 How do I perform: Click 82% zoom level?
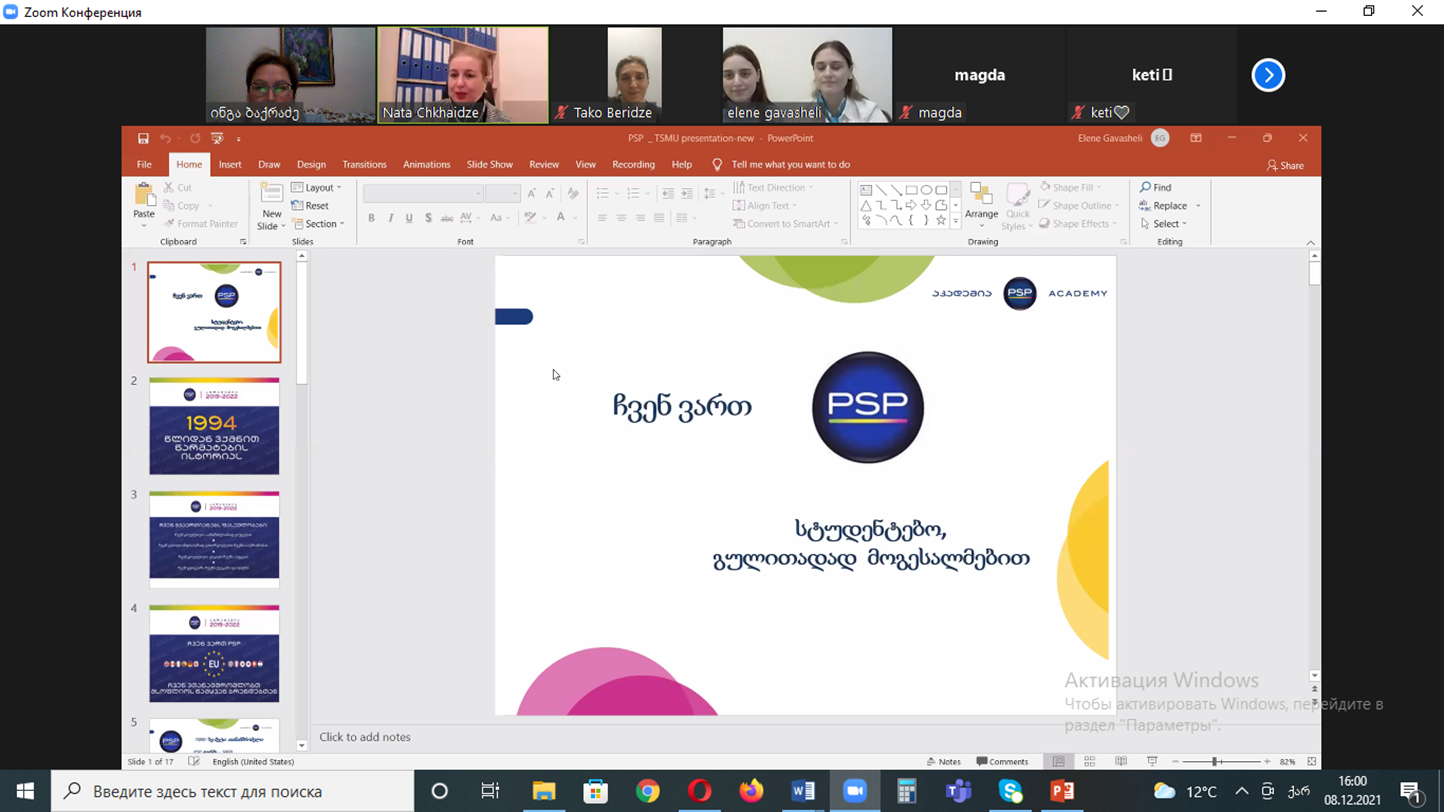[x=1287, y=762]
